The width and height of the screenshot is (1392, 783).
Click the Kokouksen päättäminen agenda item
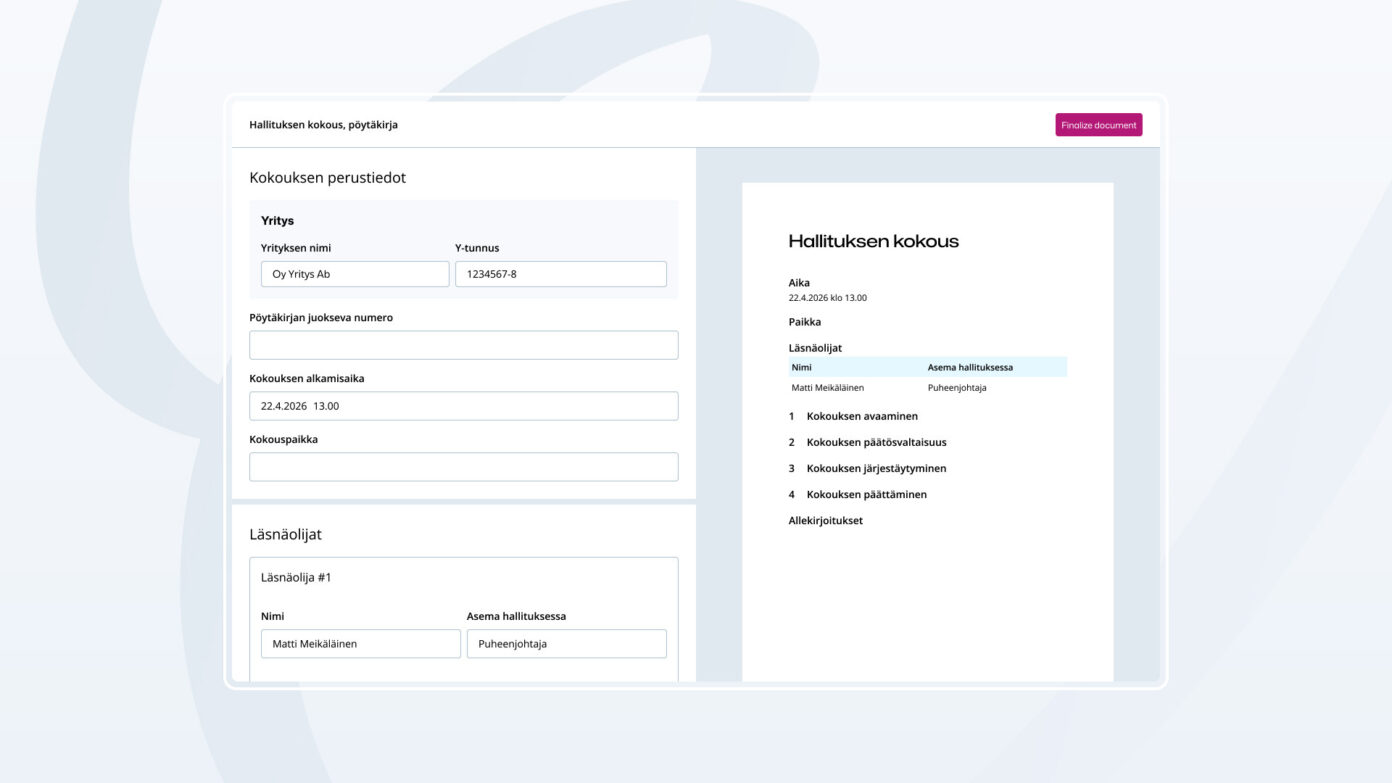click(866, 494)
